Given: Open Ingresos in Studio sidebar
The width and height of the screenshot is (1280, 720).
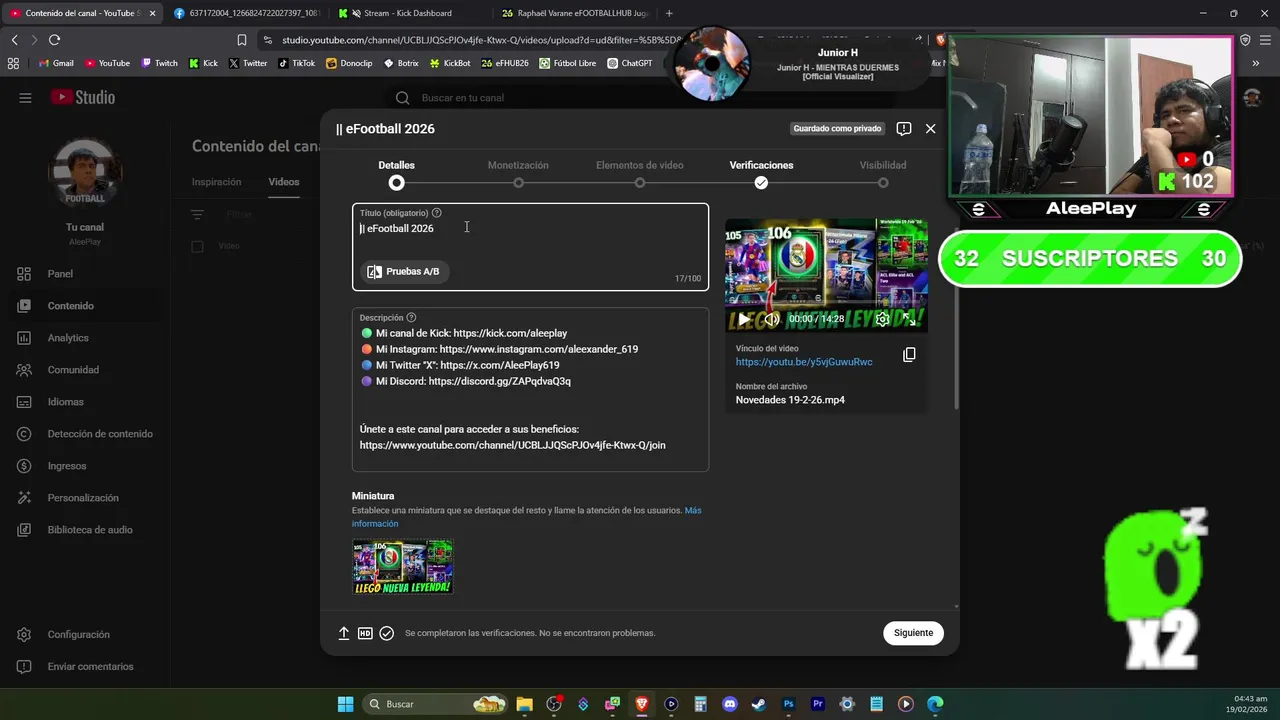Looking at the screenshot, I should [x=84, y=466].
